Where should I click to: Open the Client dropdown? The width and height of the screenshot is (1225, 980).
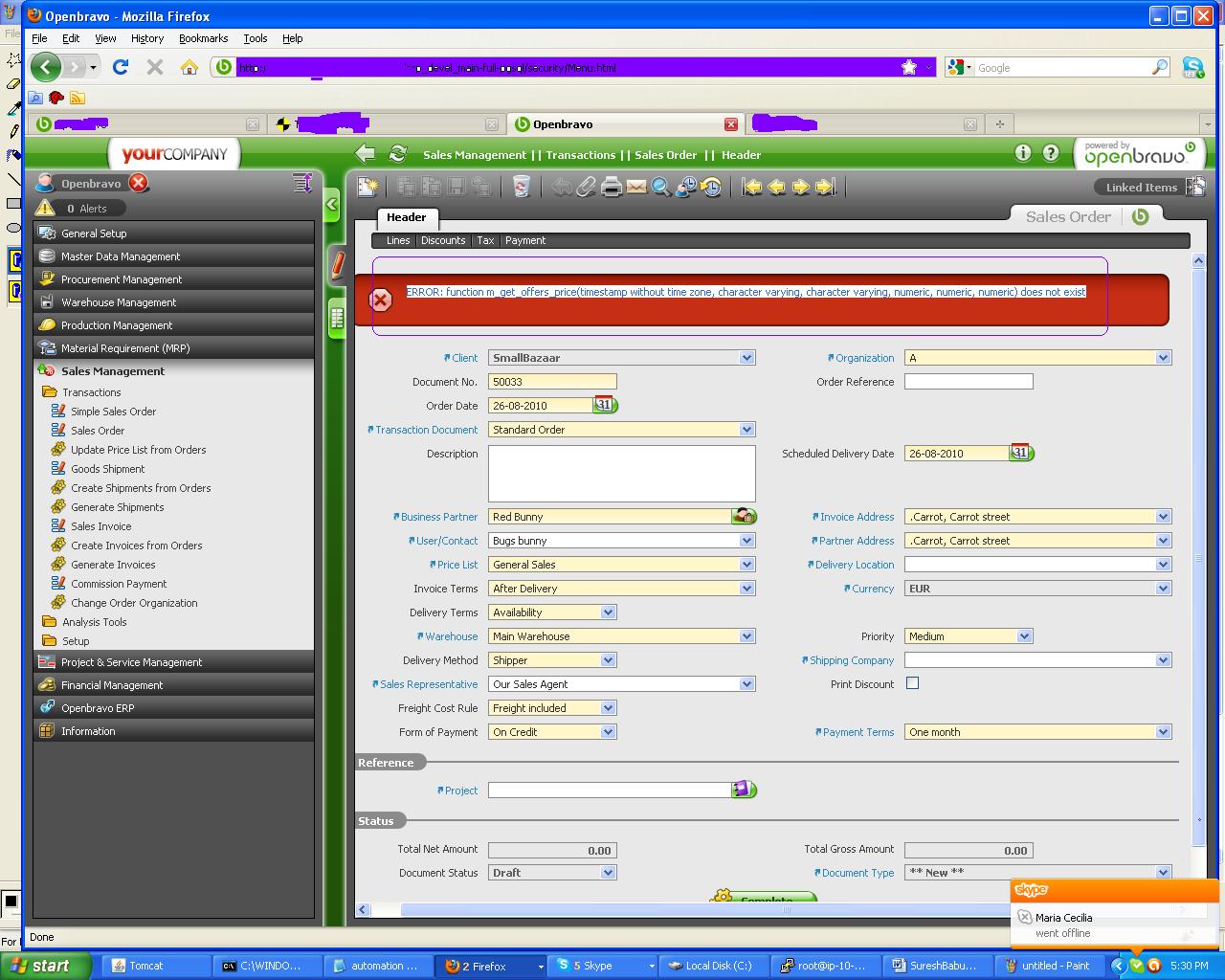747,358
